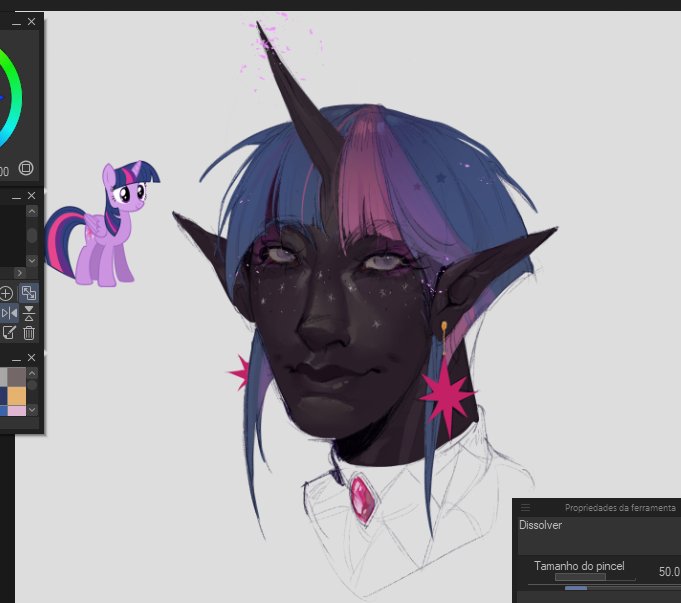Click the color set scrollbar thumb
This screenshot has height=603, width=681.
(32, 385)
